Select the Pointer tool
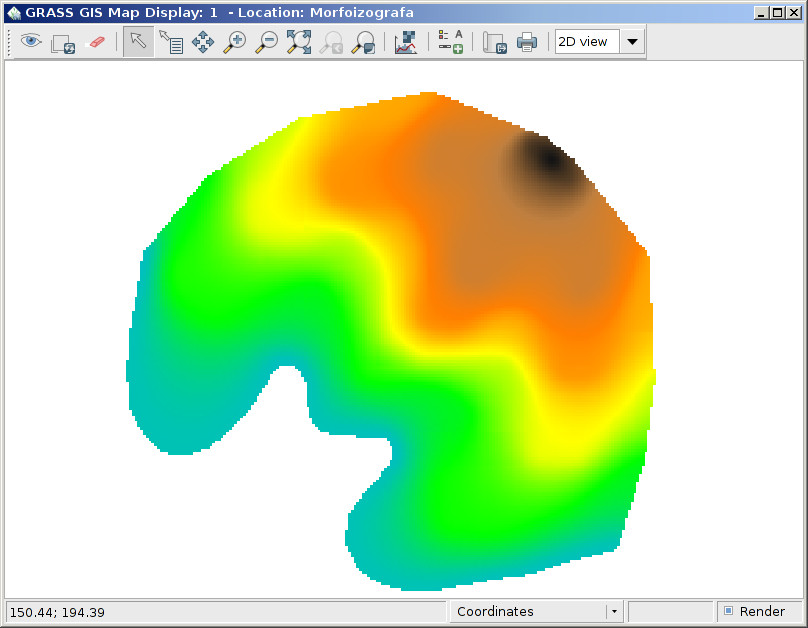Viewport: 808px width, 628px height. (137, 42)
